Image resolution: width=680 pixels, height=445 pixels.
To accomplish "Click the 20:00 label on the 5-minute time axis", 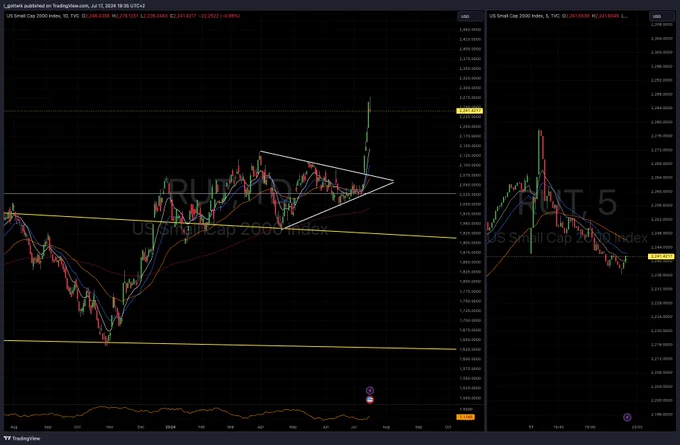I will (636, 427).
